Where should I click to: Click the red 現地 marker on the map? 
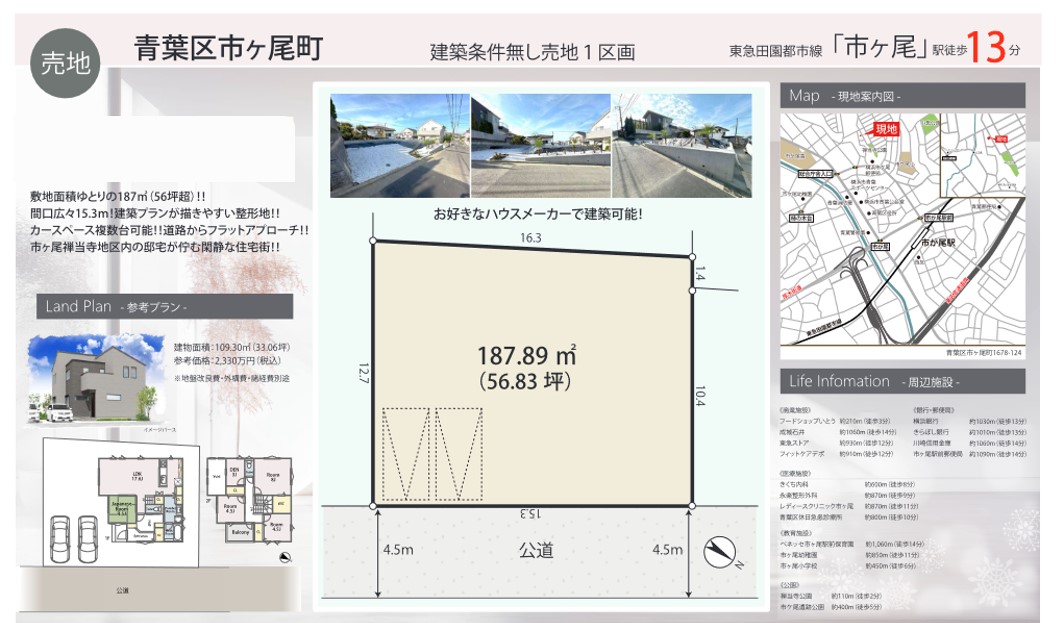[x=886, y=129]
